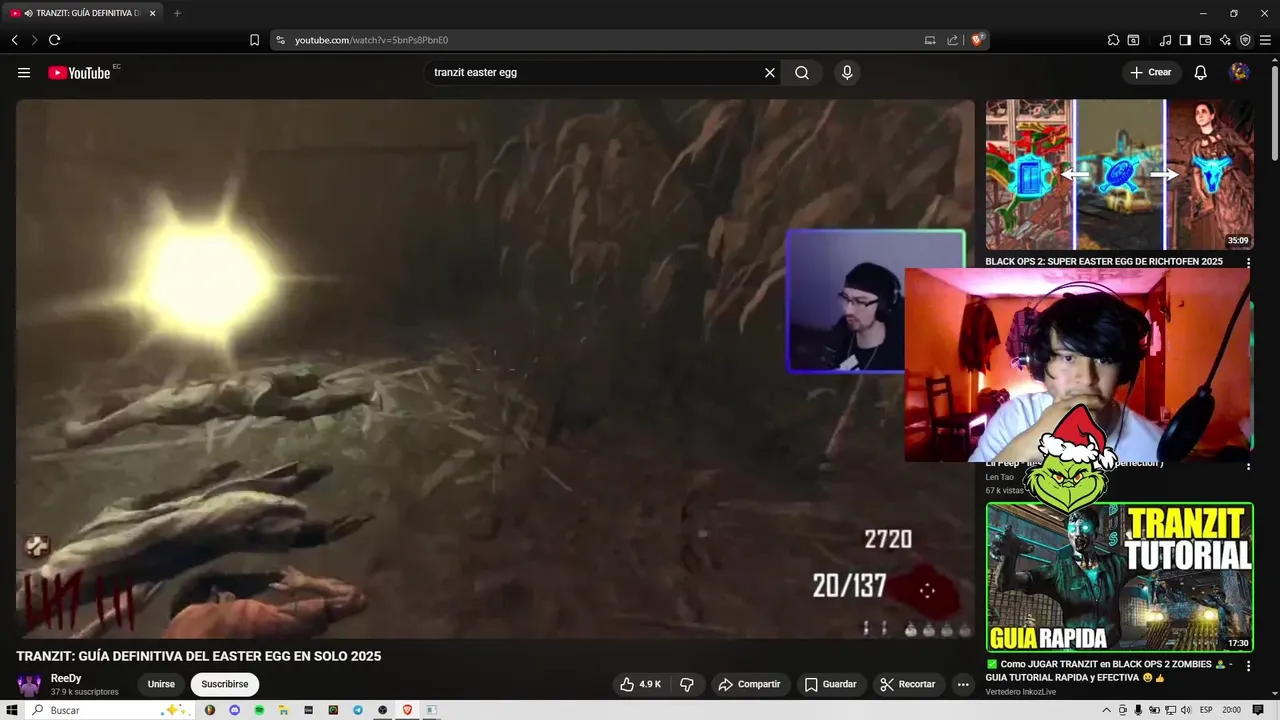Toggle the browser sidebar panel
The image size is (1280, 720).
click(x=1185, y=40)
